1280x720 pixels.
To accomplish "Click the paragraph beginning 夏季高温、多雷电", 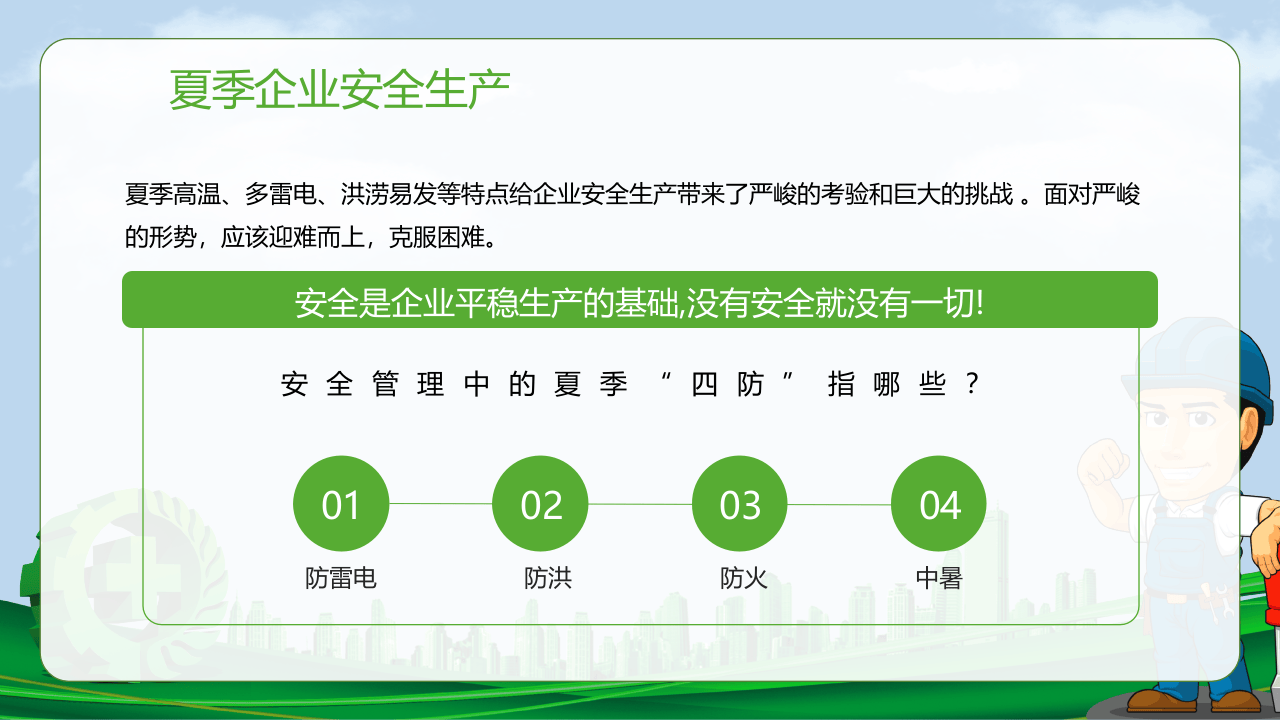I will pyautogui.click(x=633, y=217).
